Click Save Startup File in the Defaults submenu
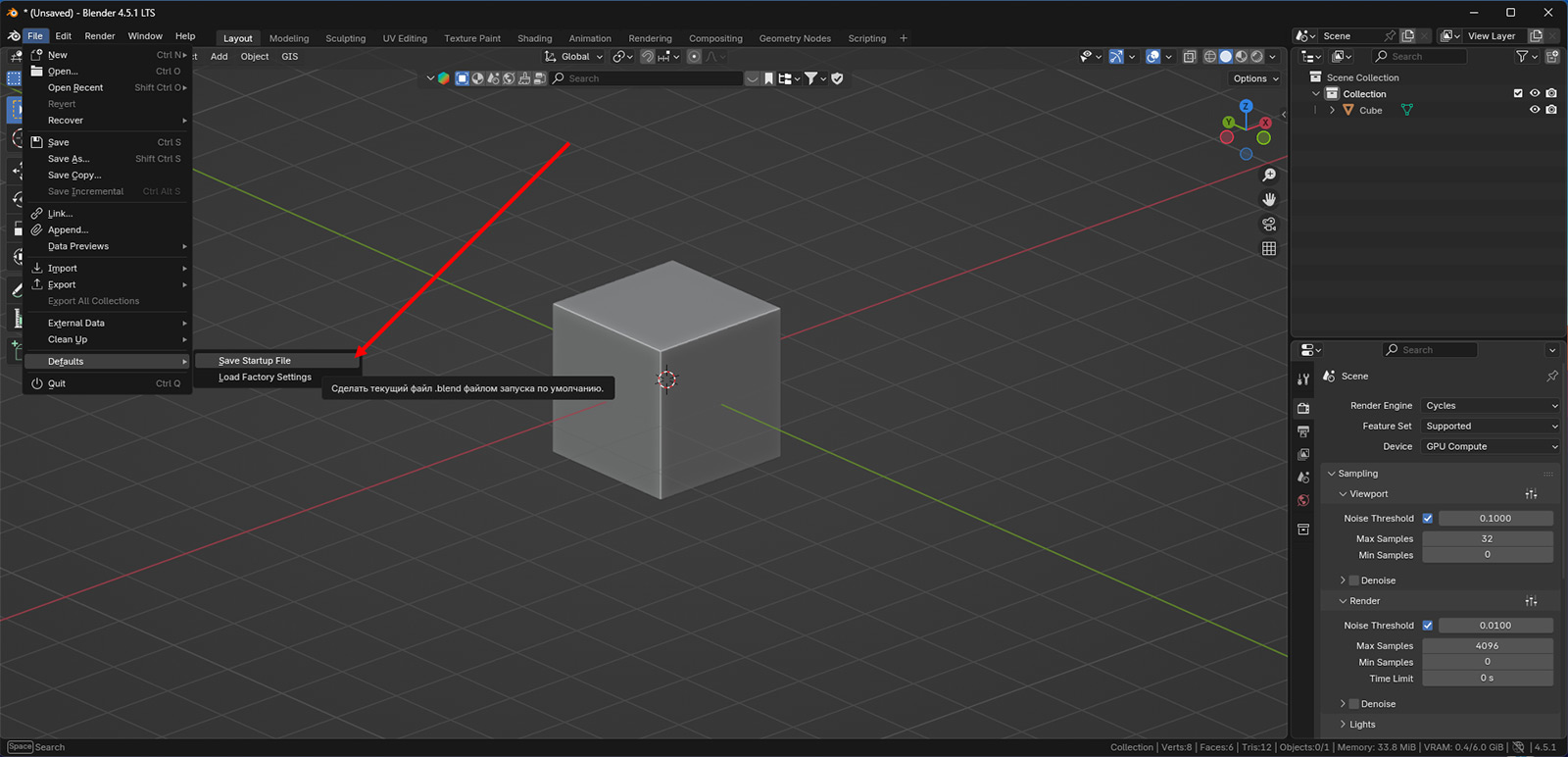Viewport: 1568px width, 757px height. click(x=255, y=361)
